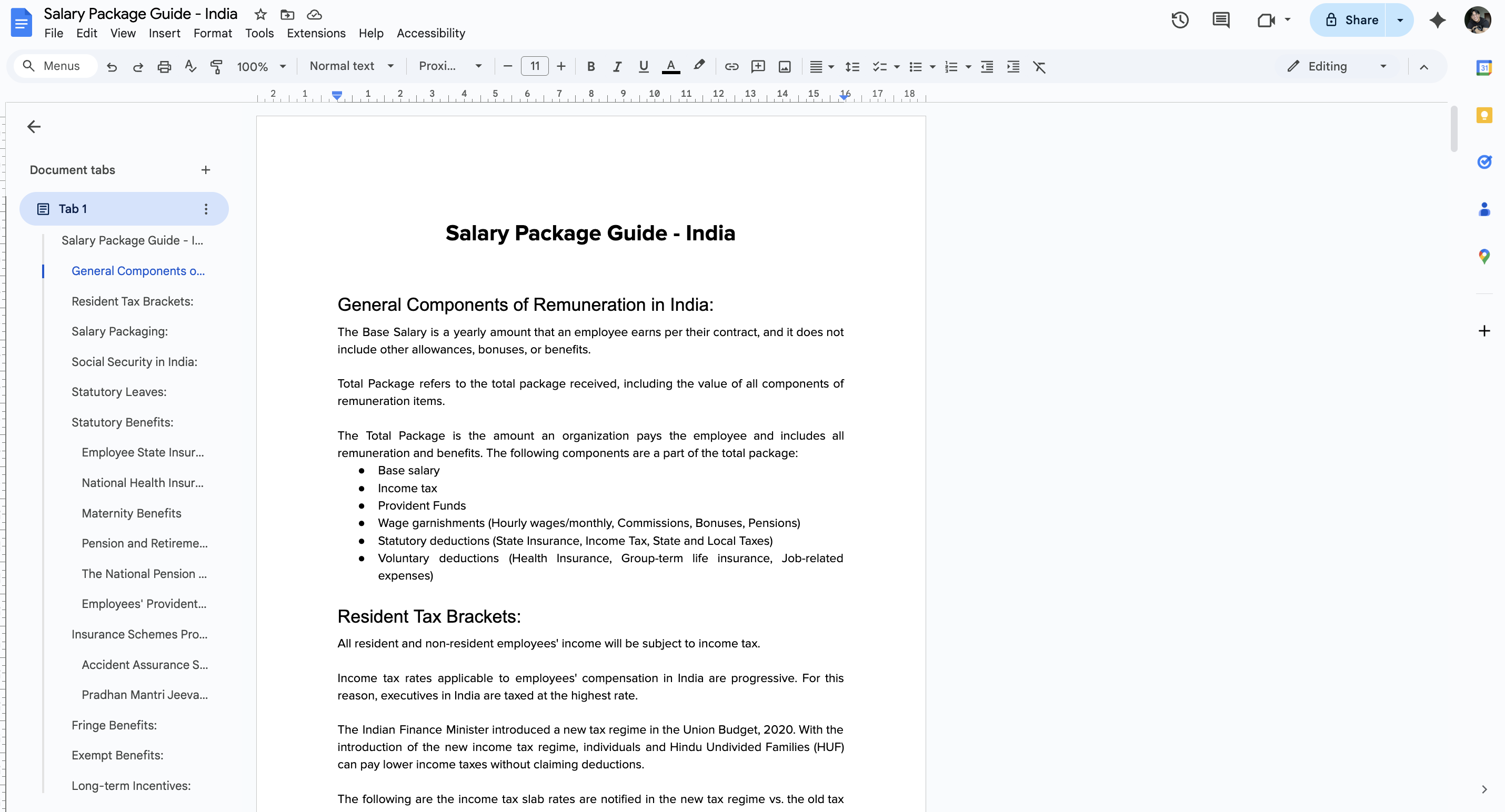The width and height of the screenshot is (1505, 812).
Task: Toggle italic formatting
Action: coord(617,67)
